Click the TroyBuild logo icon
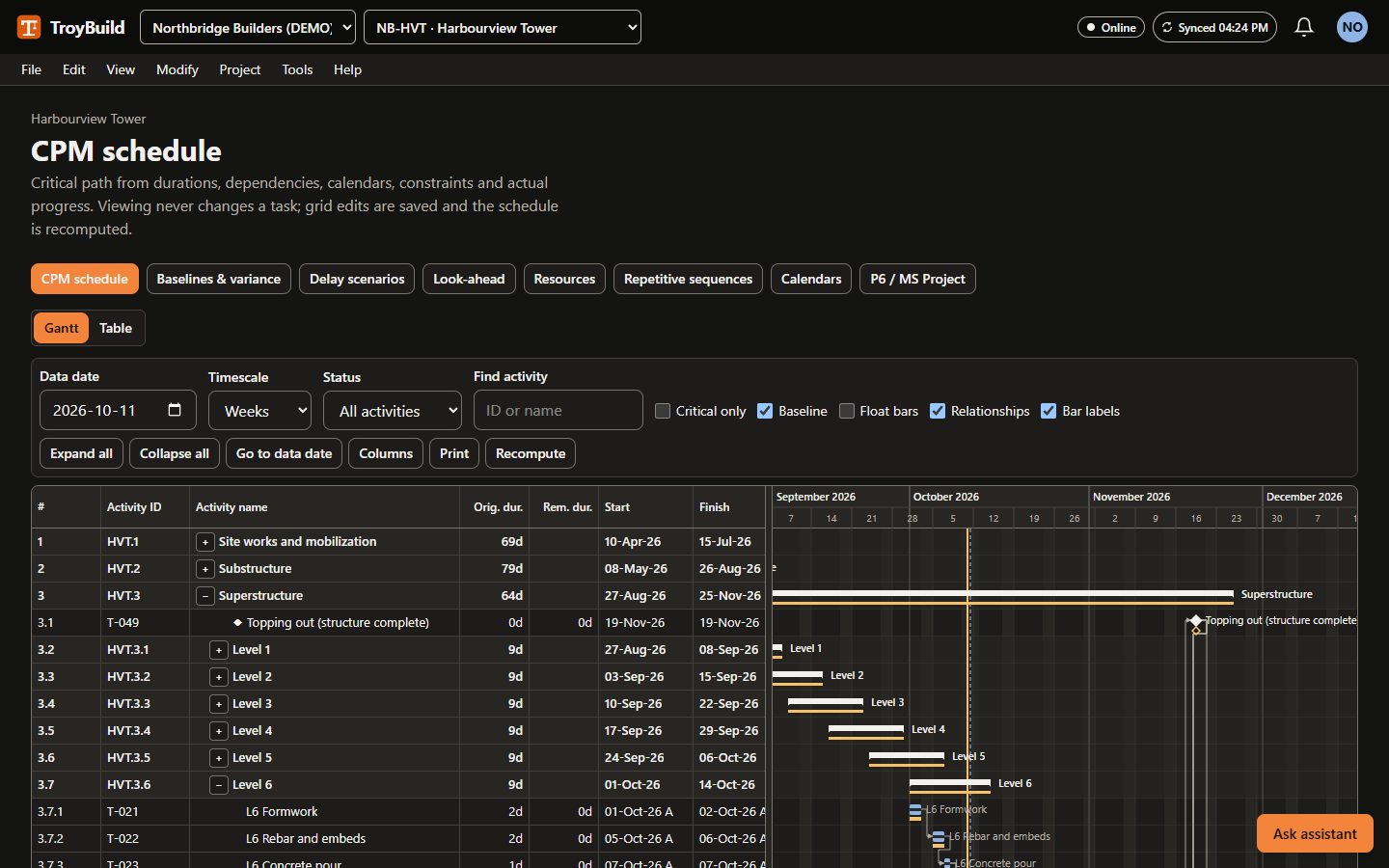 coord(29,27)
